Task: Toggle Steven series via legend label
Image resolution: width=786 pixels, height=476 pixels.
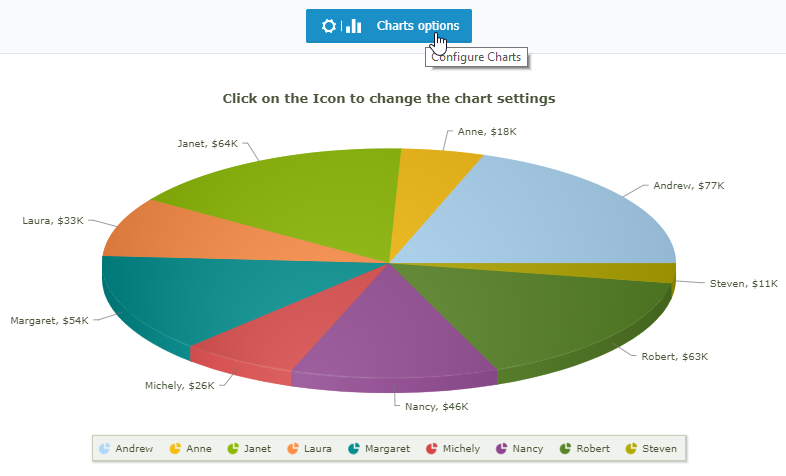Action: point(659,448)
